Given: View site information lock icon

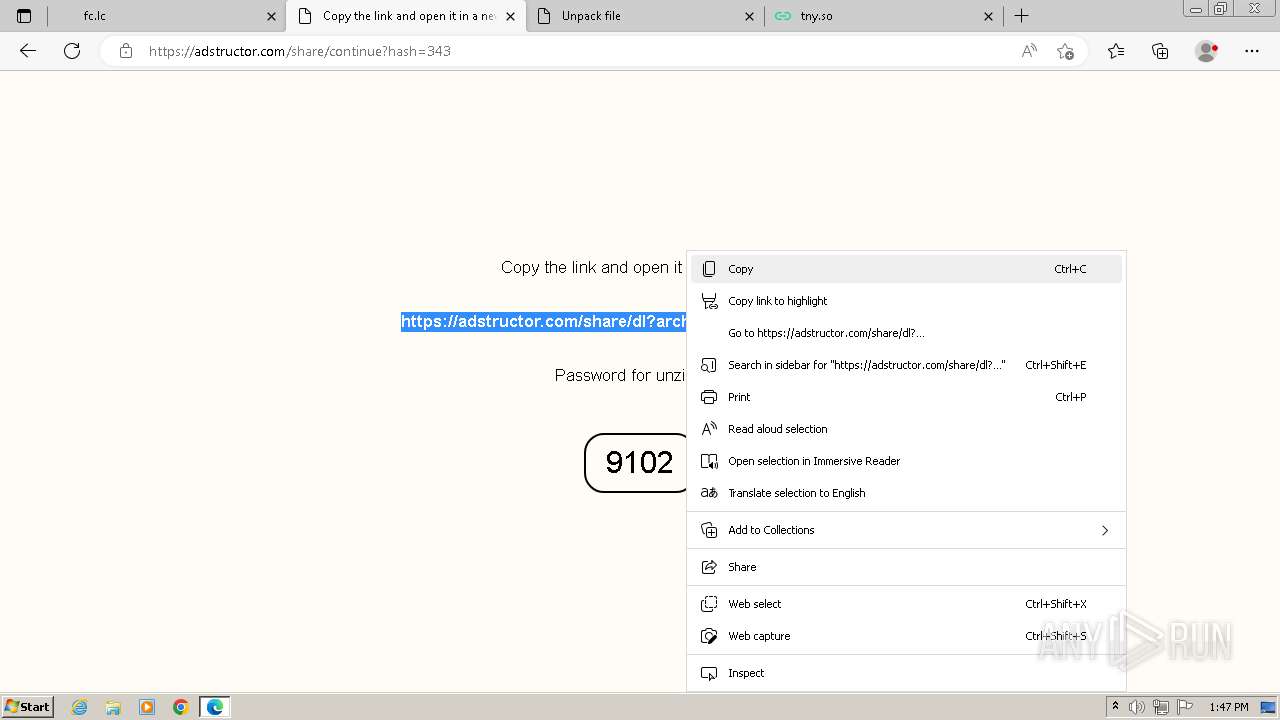Looking at the screenshot, I should [x=126, y=51].
